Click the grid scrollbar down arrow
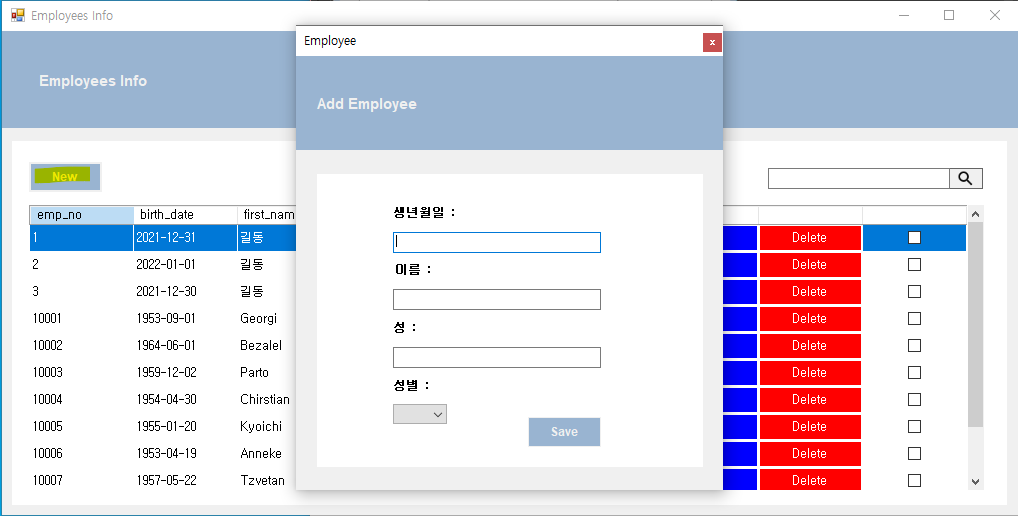This screenshot has width=1018, height=516. point(975,482)
